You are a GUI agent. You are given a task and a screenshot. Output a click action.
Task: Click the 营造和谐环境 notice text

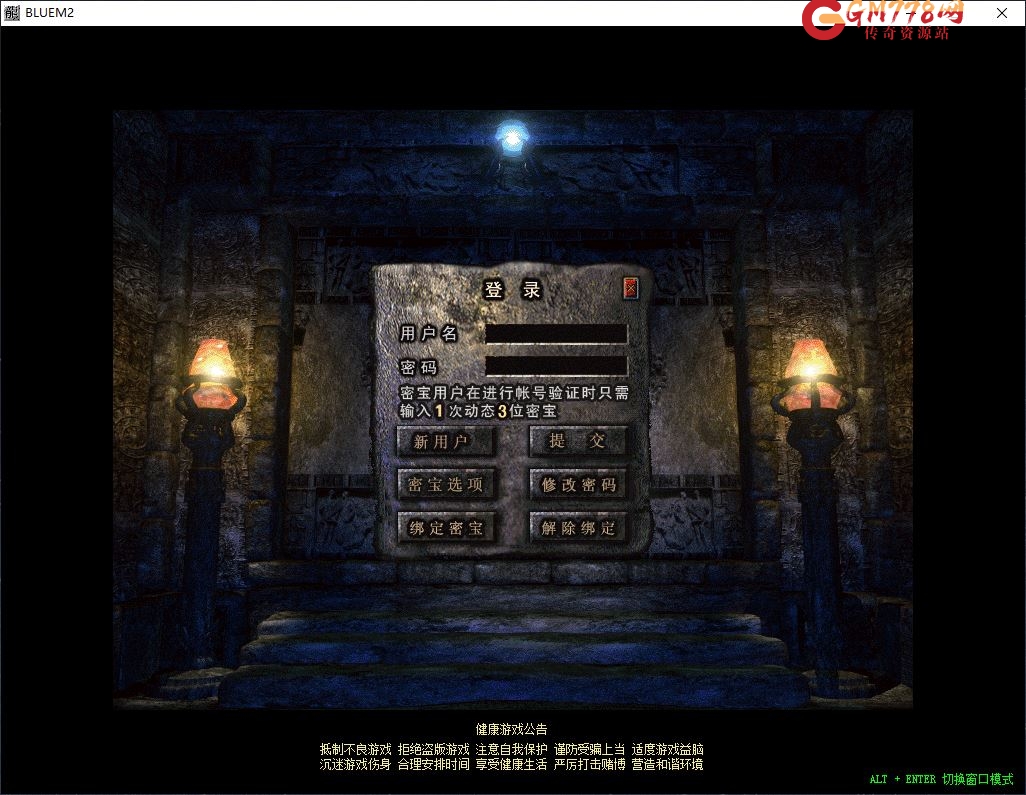[x=667, y=764]
